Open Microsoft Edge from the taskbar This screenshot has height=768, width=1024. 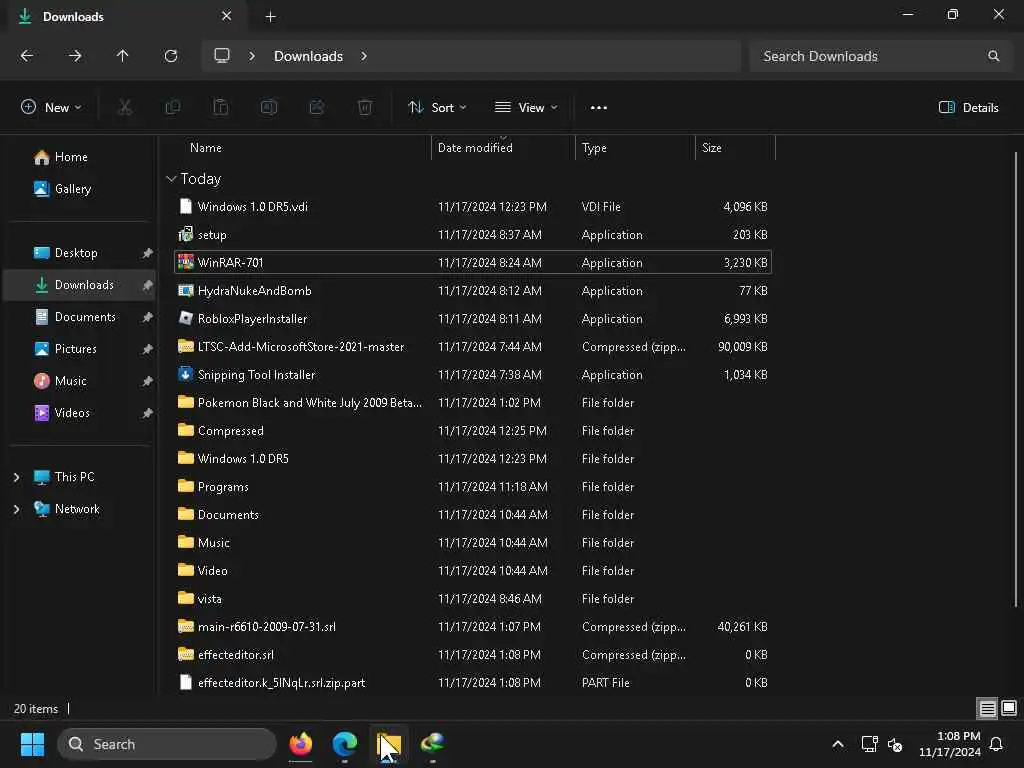[x=345, y=744]
